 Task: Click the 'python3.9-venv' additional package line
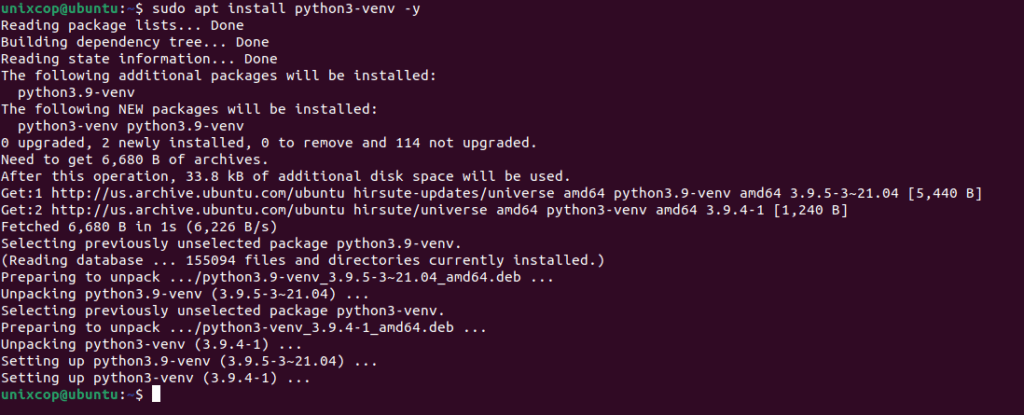[x=76, y=93]
